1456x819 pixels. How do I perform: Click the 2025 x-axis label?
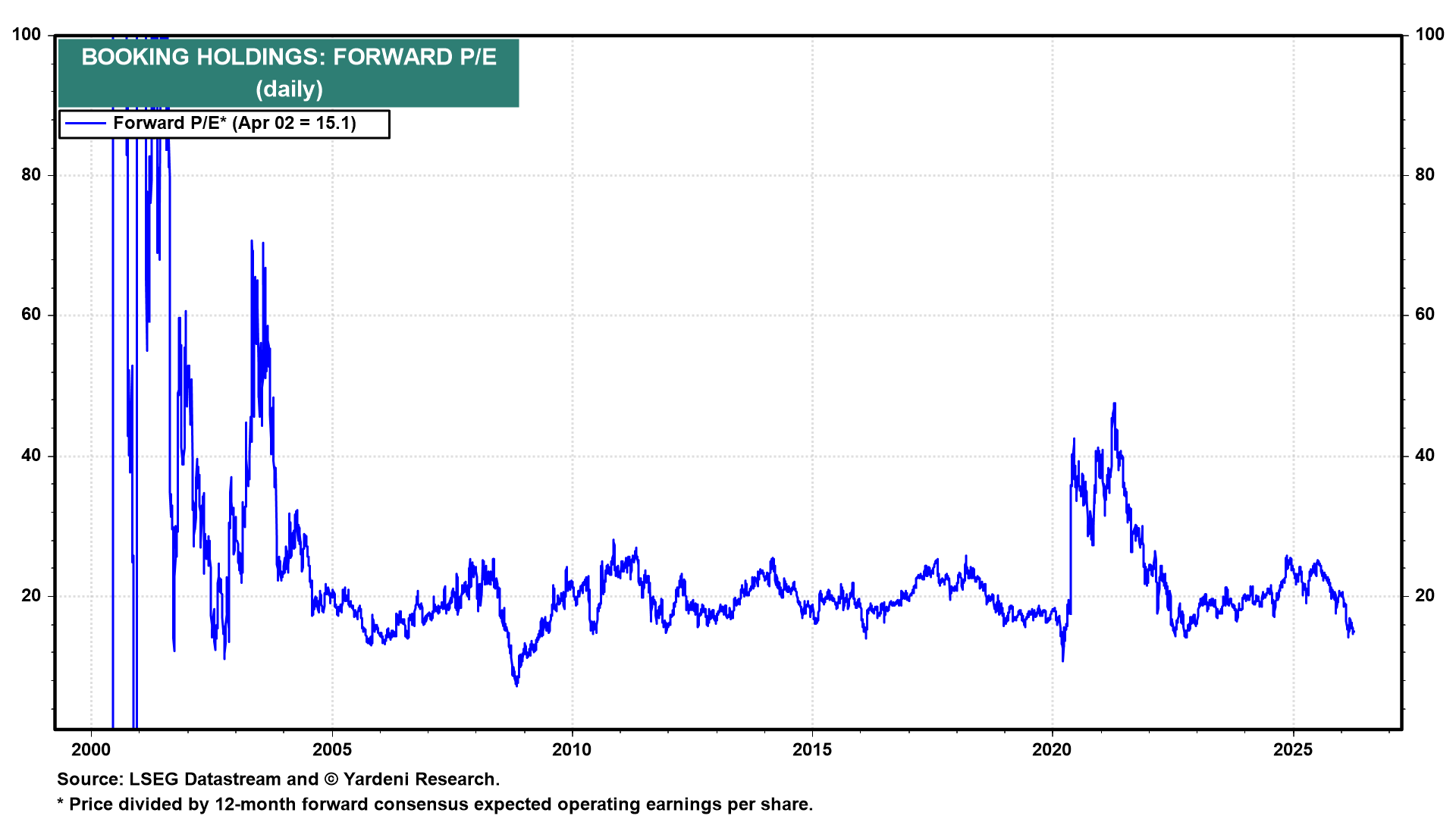pyautogui.click(x=1293, y=750)
